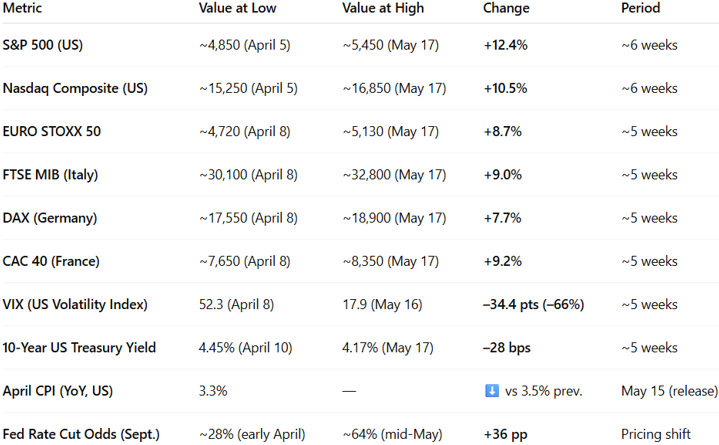The width and height of the screenshot is (719, 445).
Task: Select the –34.4 pts (–66%) change cell
Action: (x=533, y=304)
